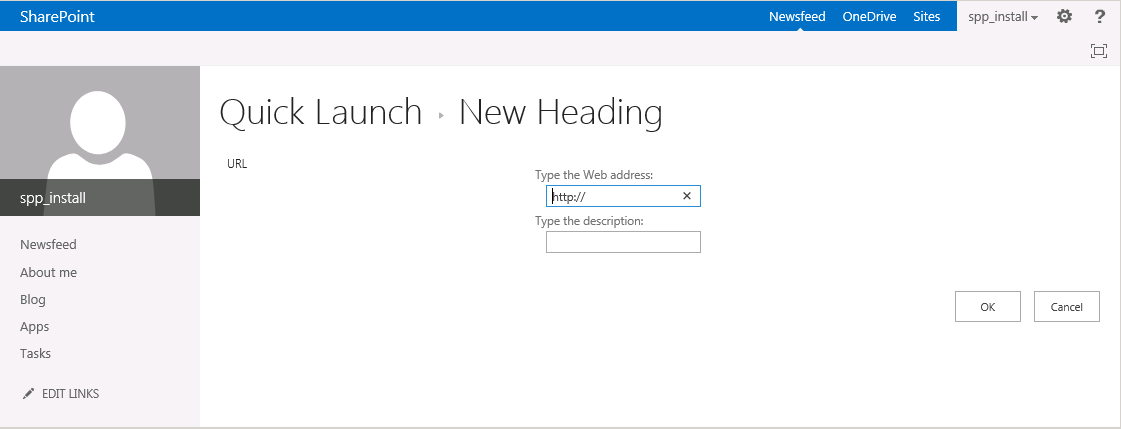Click the pencil icon for Edit Links
Screen dimensions: 1121x429
coord(28,393)
